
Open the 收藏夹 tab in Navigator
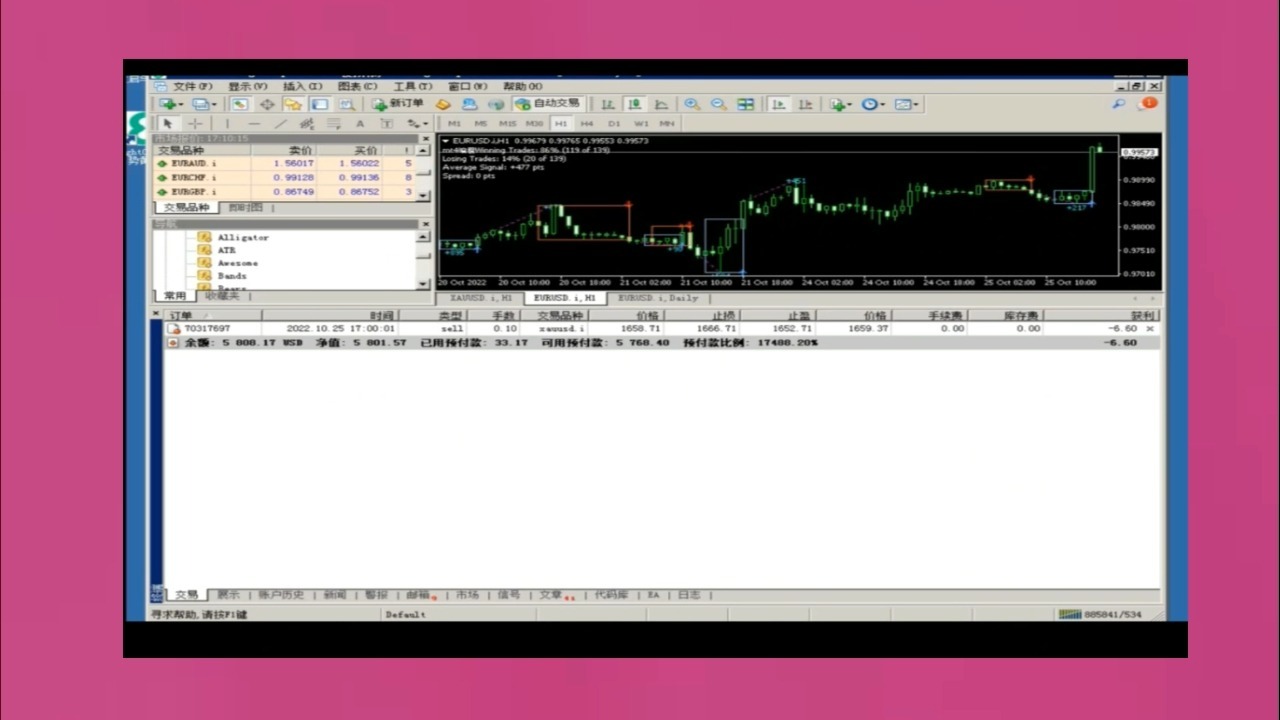222,296
